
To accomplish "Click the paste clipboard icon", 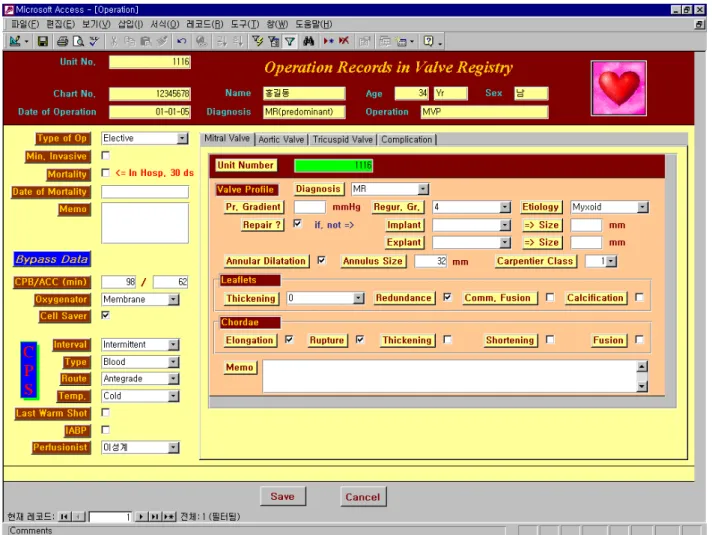I will 146,41.
